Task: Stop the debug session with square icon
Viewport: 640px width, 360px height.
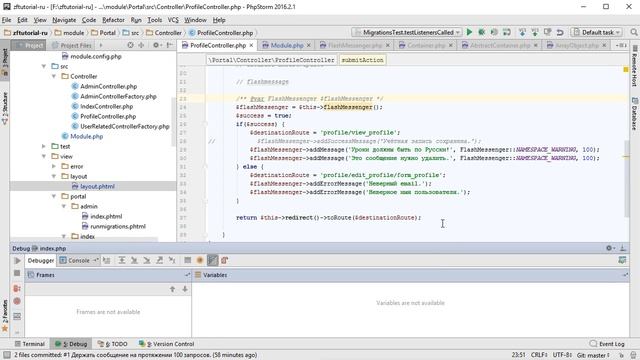Action: tap(17, 273)
